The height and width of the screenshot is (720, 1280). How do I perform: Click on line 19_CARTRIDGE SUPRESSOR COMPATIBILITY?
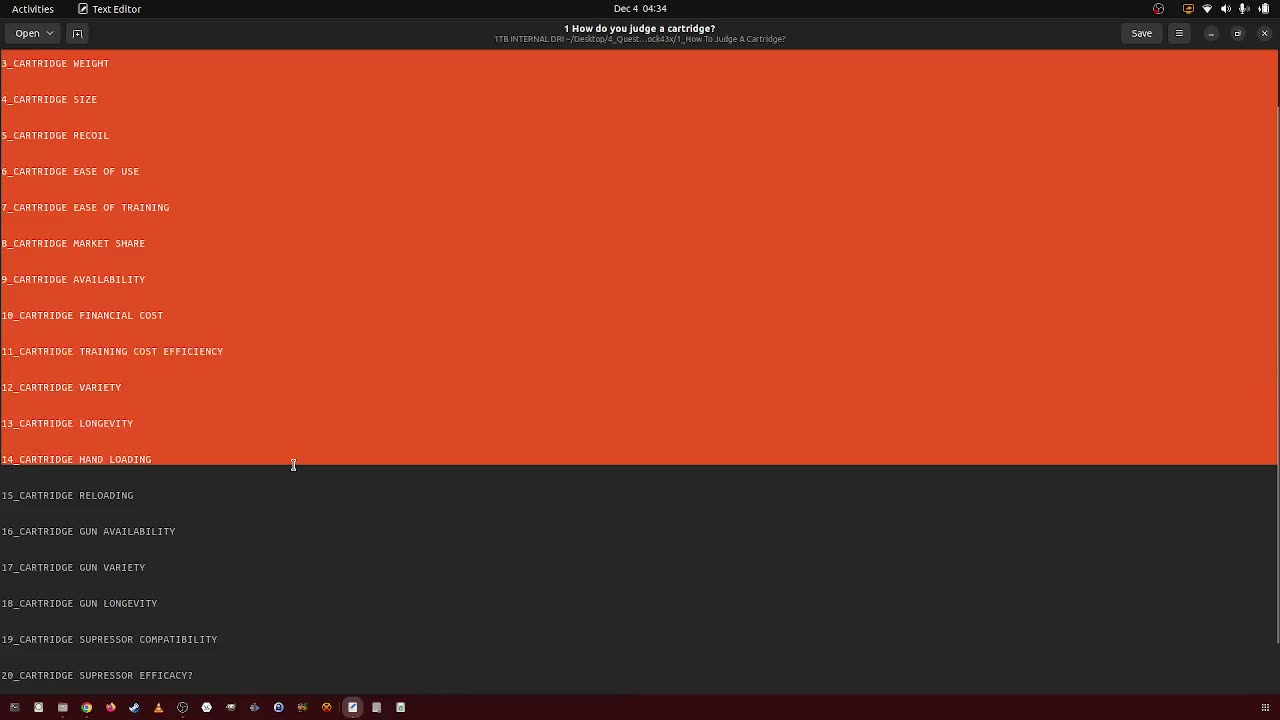[x=109, y=639]
